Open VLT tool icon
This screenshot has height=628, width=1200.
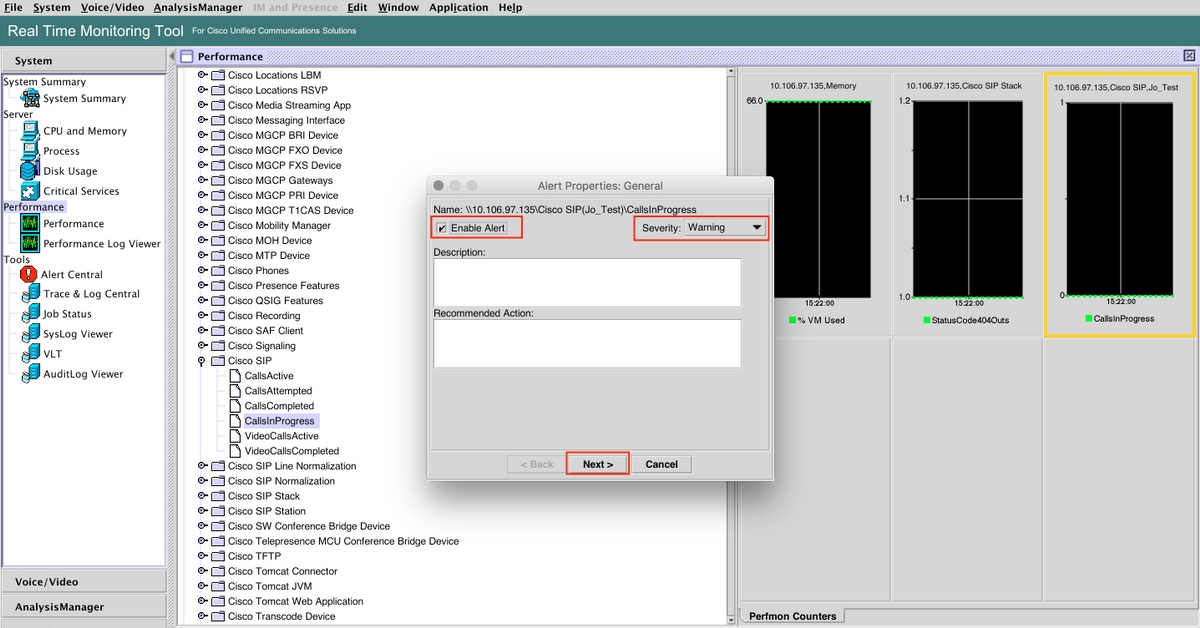(x=30, y=354)
